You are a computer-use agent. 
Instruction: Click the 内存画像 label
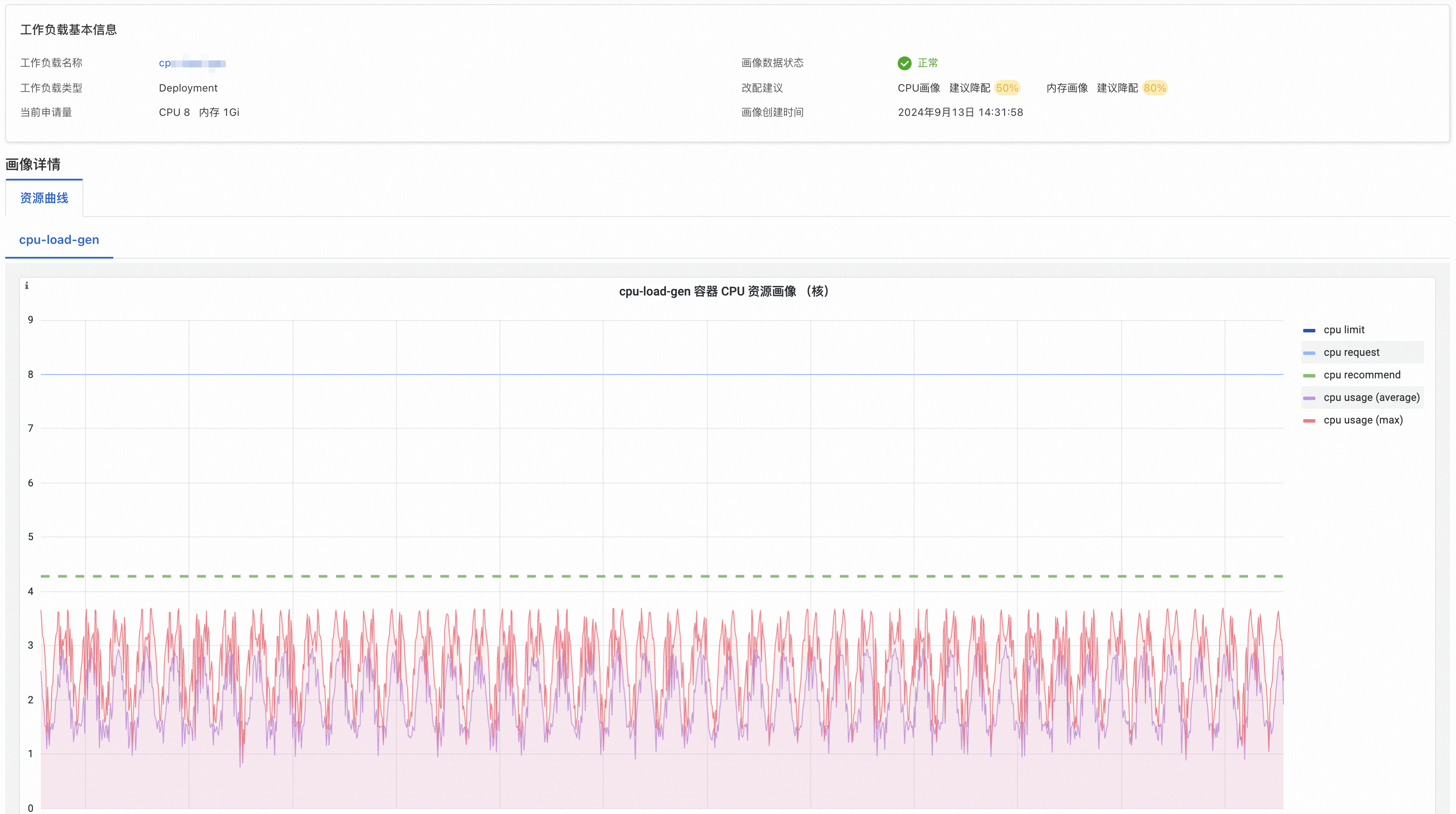coord(1067,88)
